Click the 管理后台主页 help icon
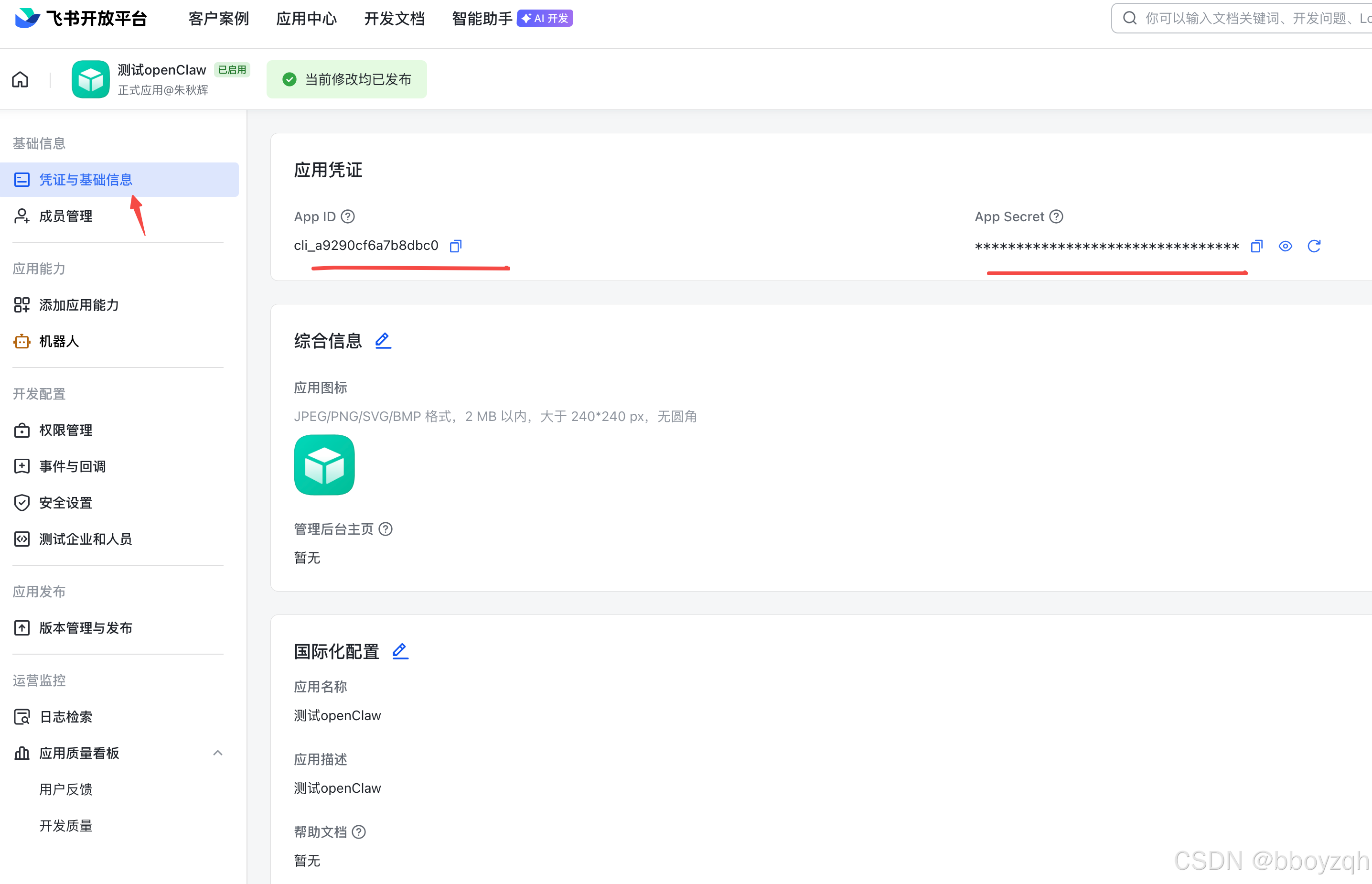 pos(386,528)
